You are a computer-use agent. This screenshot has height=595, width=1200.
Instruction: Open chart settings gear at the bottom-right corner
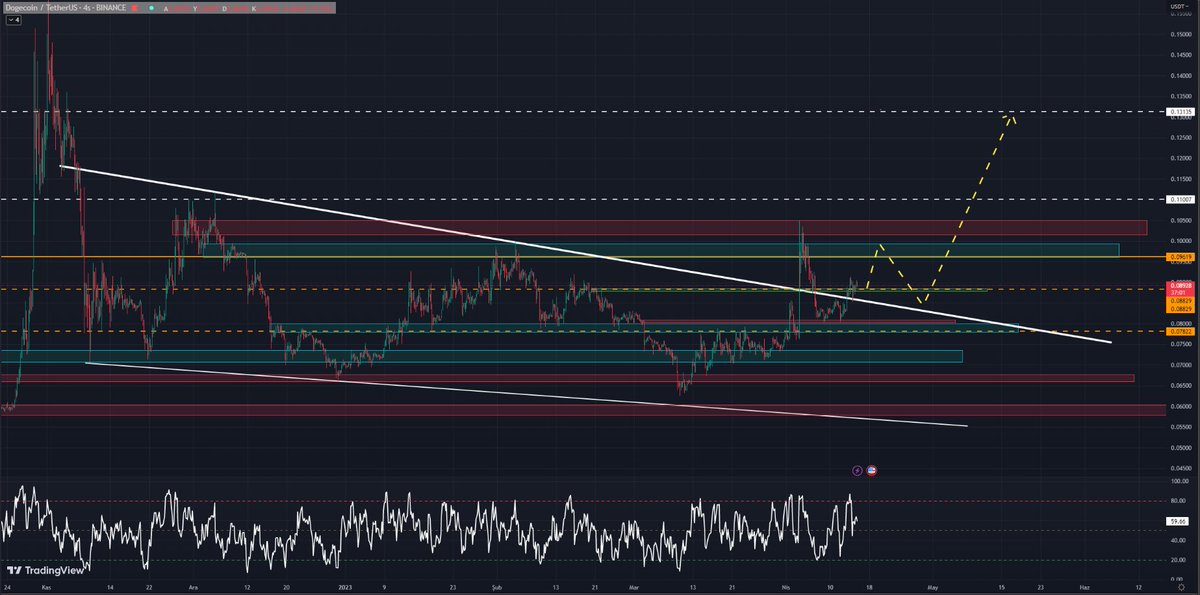pyautogui.click(x=1181, y=589)
